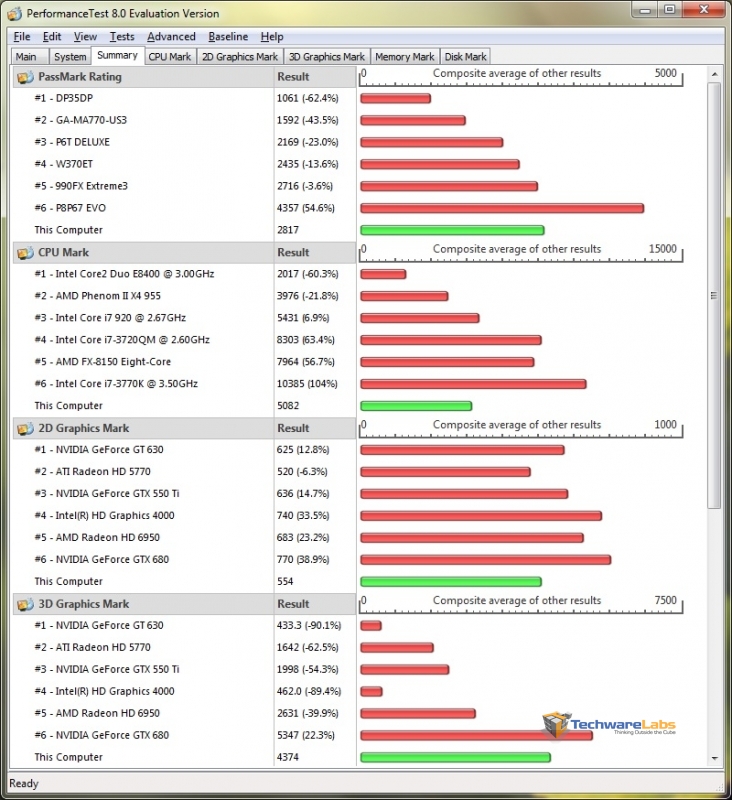Click the 5082 This Computer CPU result
This screenshot has width=732, height=800.
coord(288,406)
